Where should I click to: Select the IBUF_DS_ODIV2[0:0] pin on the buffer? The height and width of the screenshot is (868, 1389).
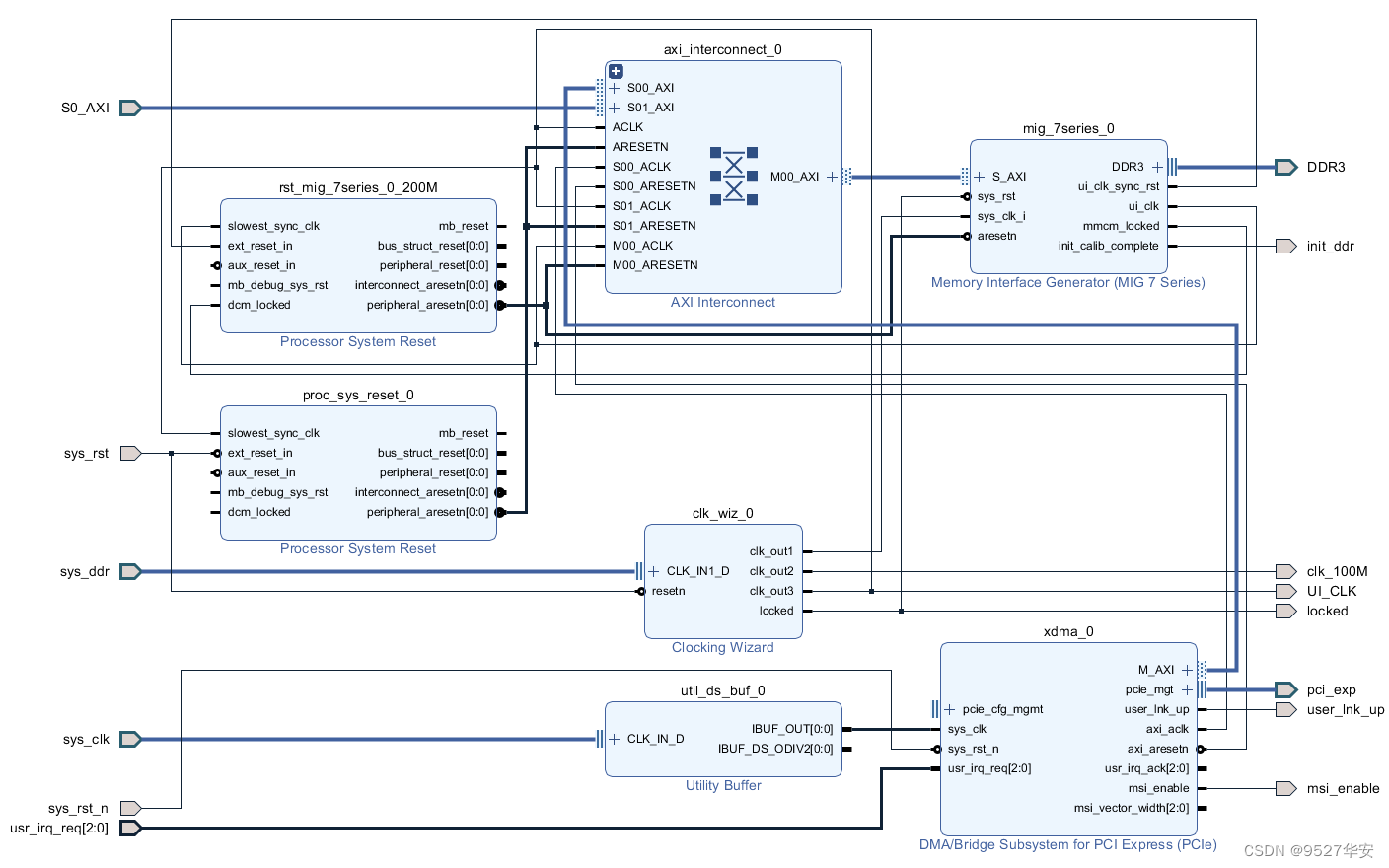[775, 749]
